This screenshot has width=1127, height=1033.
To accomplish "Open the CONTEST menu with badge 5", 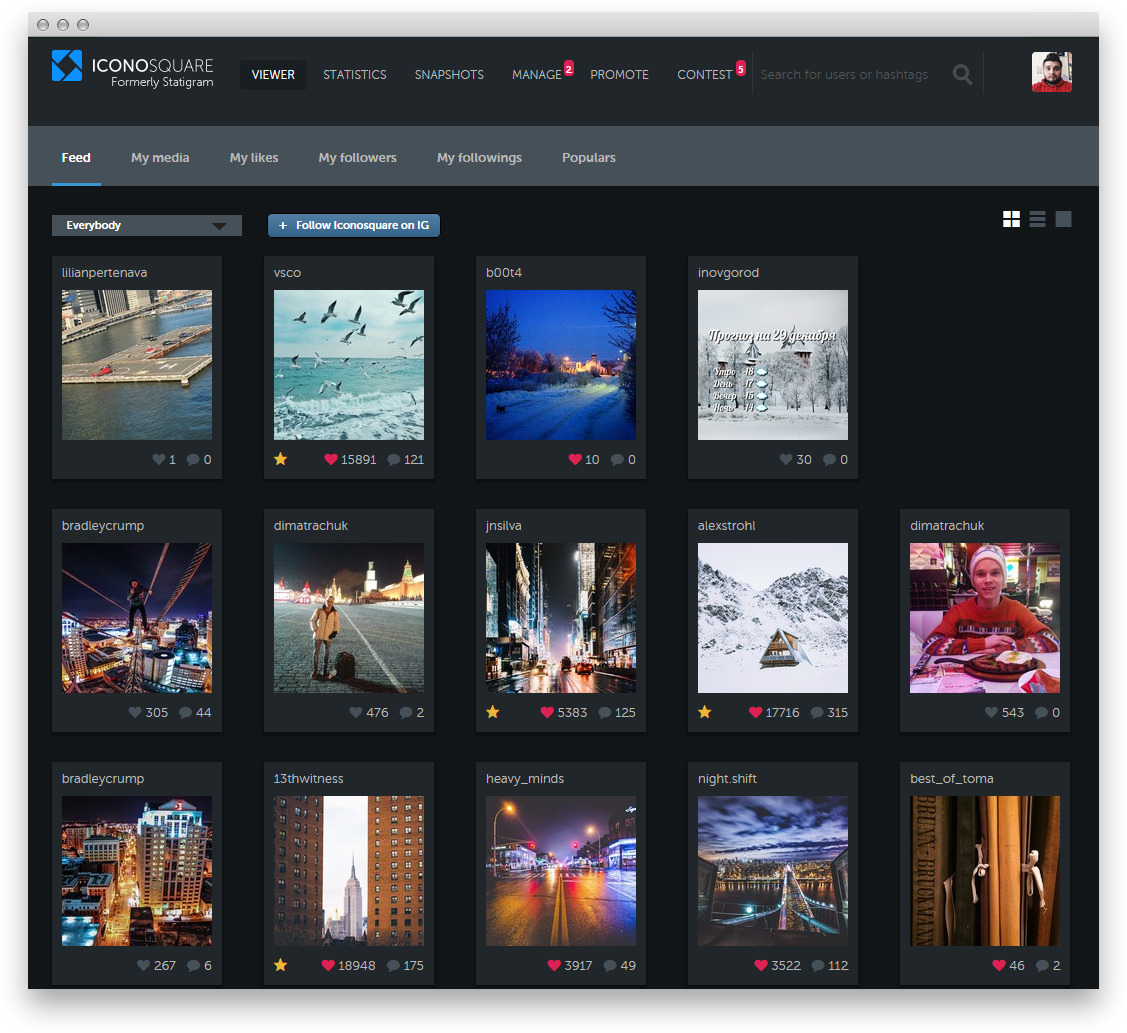I will (x=704, y=75).
